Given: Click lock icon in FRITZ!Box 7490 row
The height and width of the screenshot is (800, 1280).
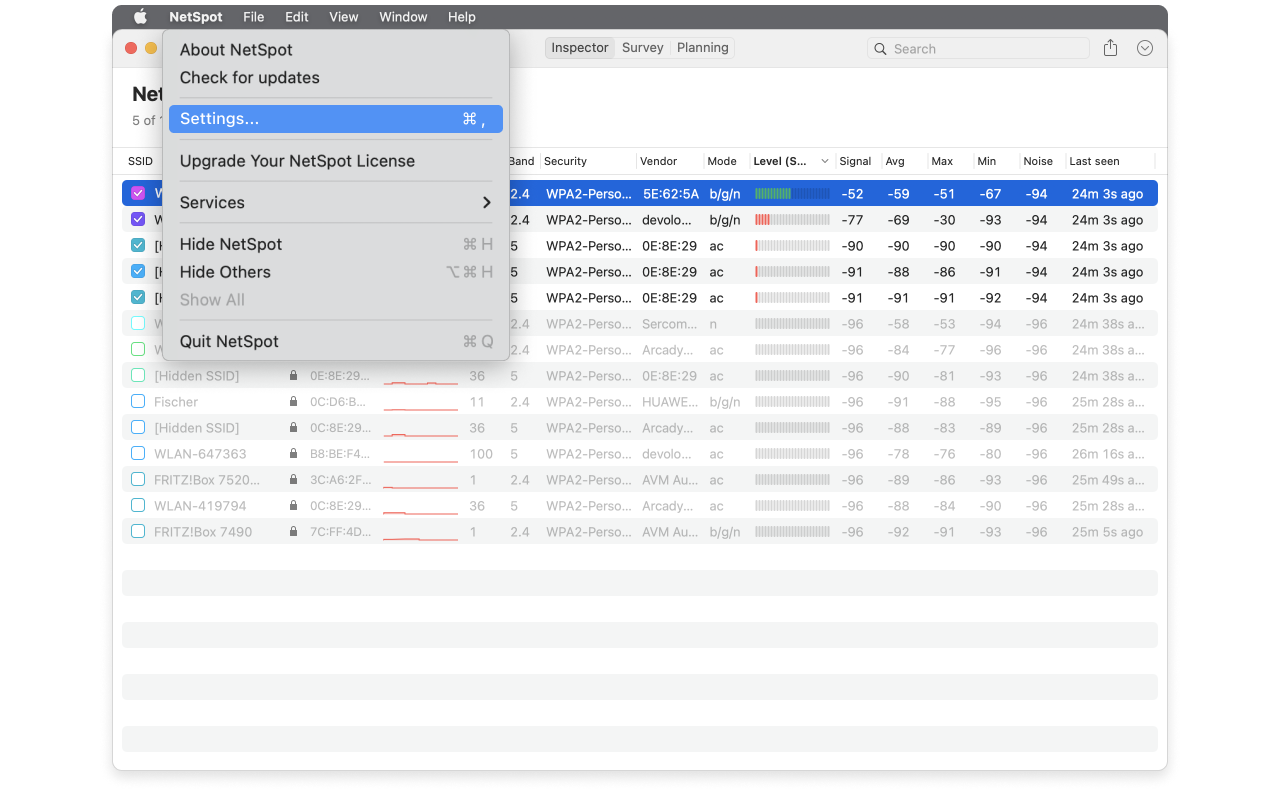Looking at the screenshot, I should tap(293, 532).
